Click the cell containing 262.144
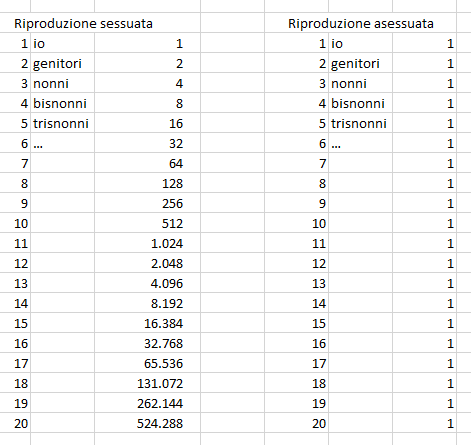The image size is (471, 445). (147, 403)
